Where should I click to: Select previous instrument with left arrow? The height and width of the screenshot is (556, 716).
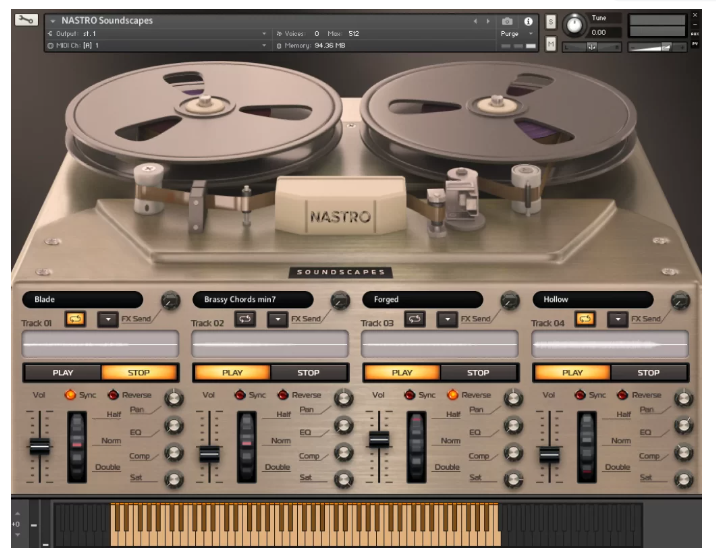click(475, 21)
